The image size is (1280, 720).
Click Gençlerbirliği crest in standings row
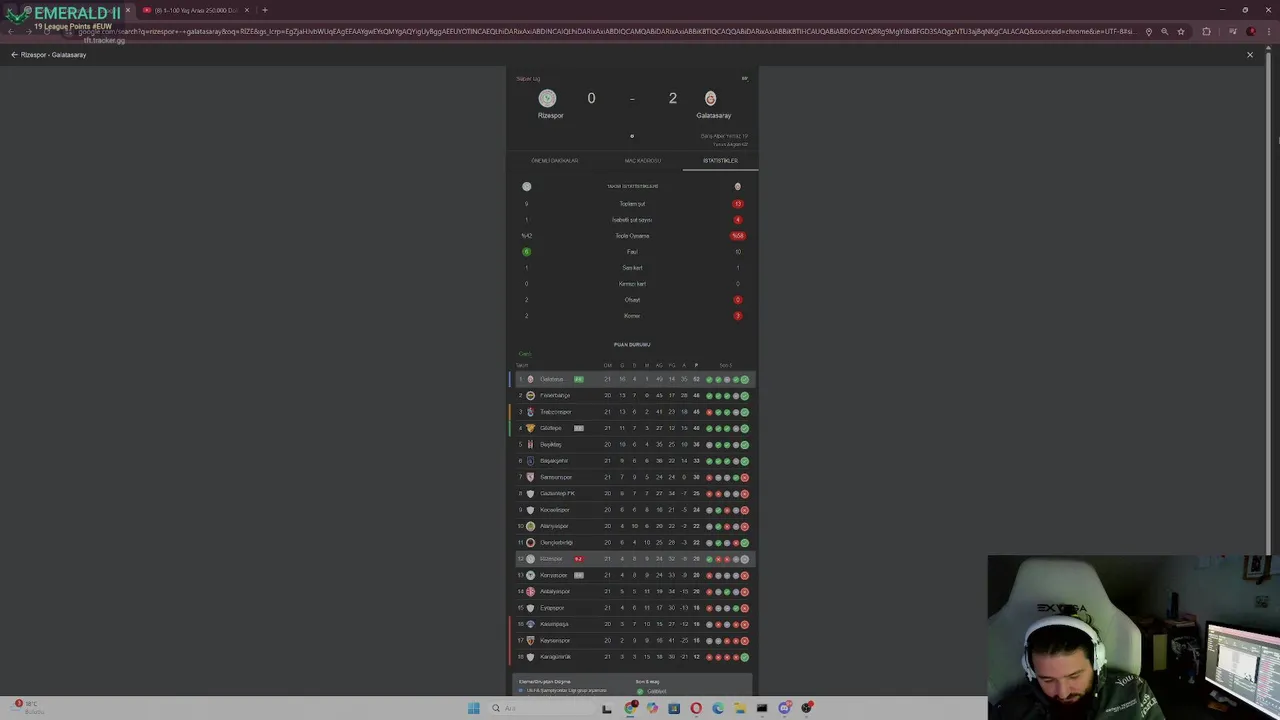(x=530, y=542)
